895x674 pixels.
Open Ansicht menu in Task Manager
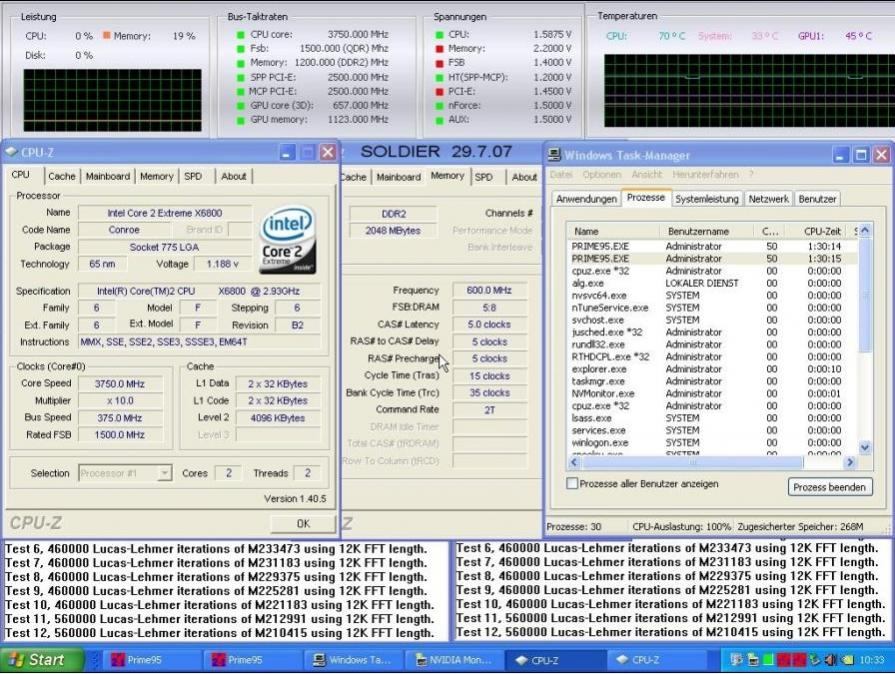647,175
